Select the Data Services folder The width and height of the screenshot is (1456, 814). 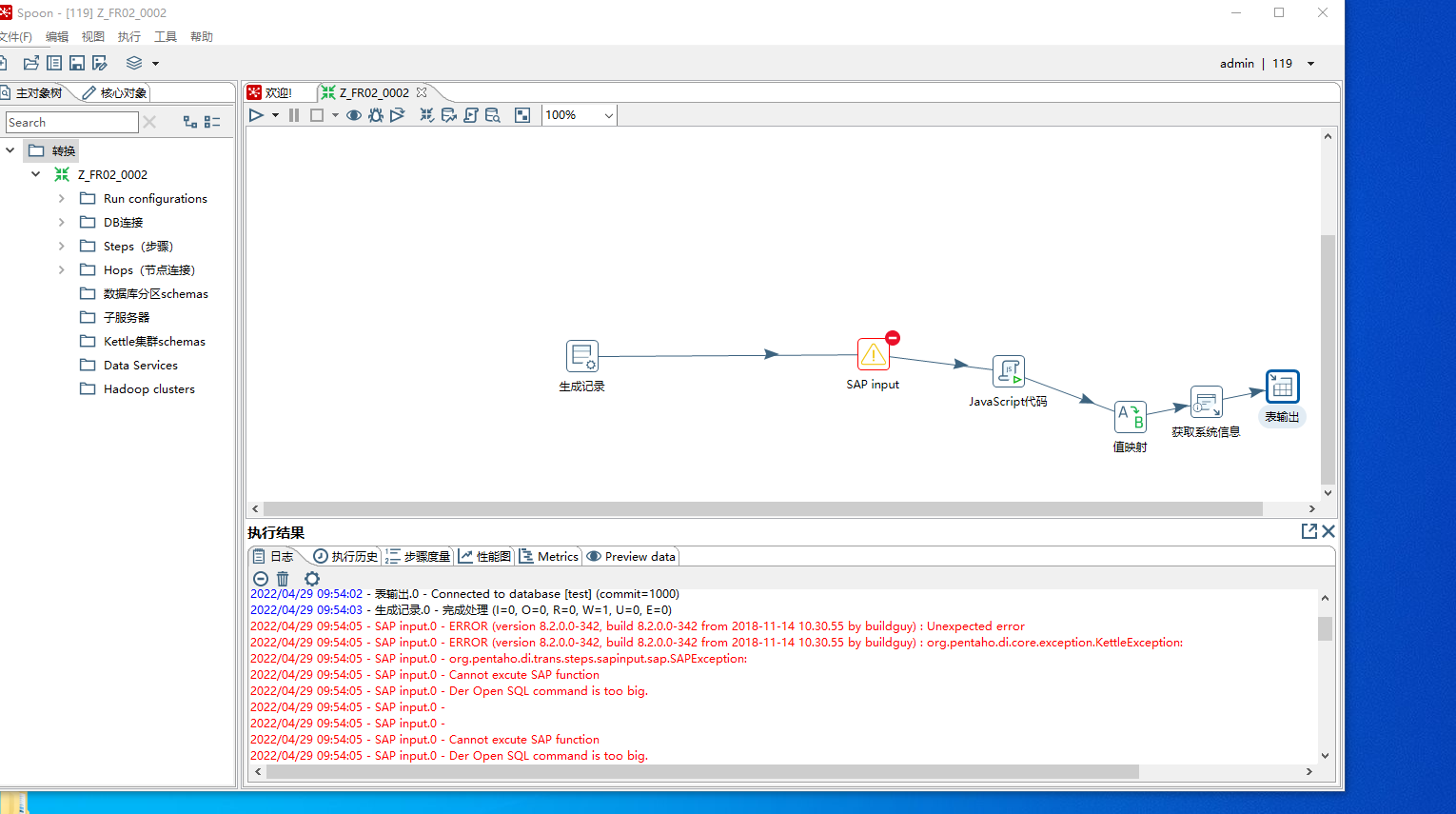coord(128,365)
